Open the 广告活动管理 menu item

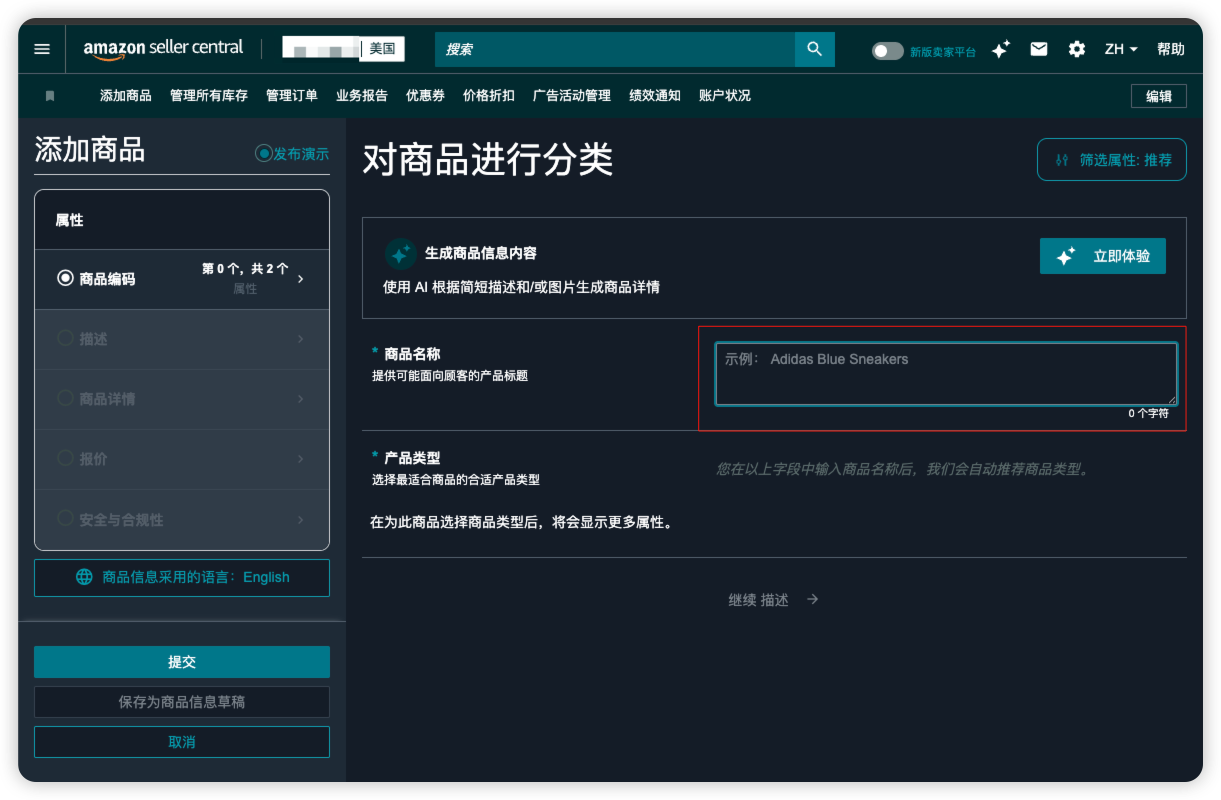point(572,96)
